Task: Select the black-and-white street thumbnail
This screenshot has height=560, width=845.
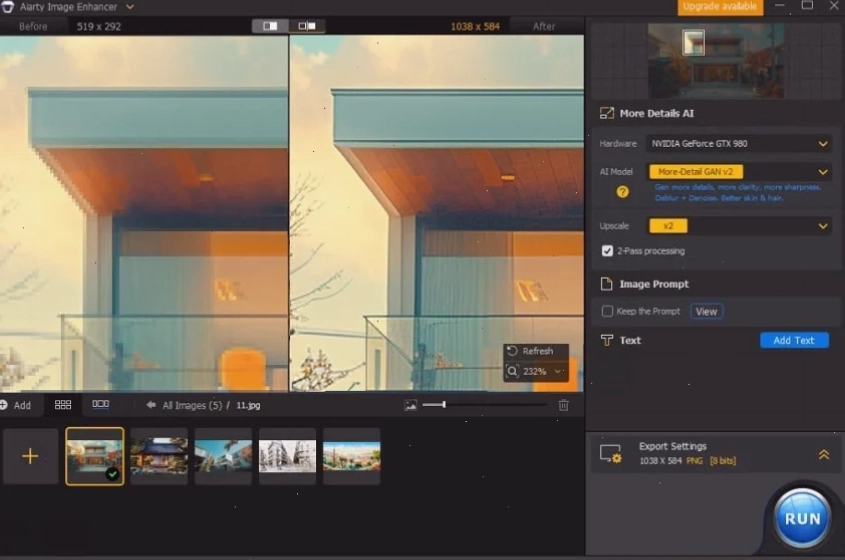Action: (287, 457)
